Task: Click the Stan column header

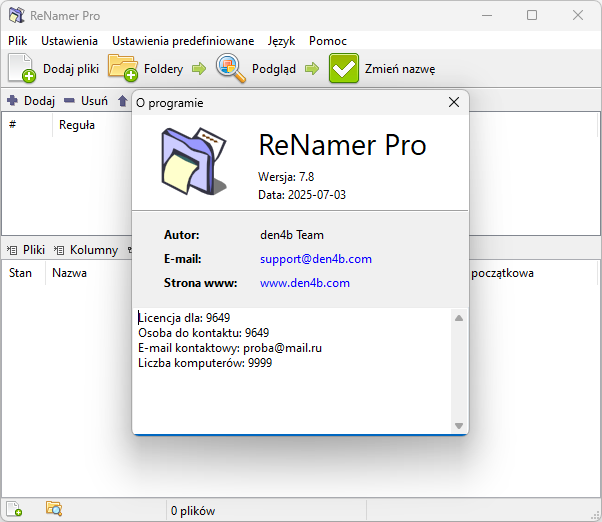Action: pos(20,273)
